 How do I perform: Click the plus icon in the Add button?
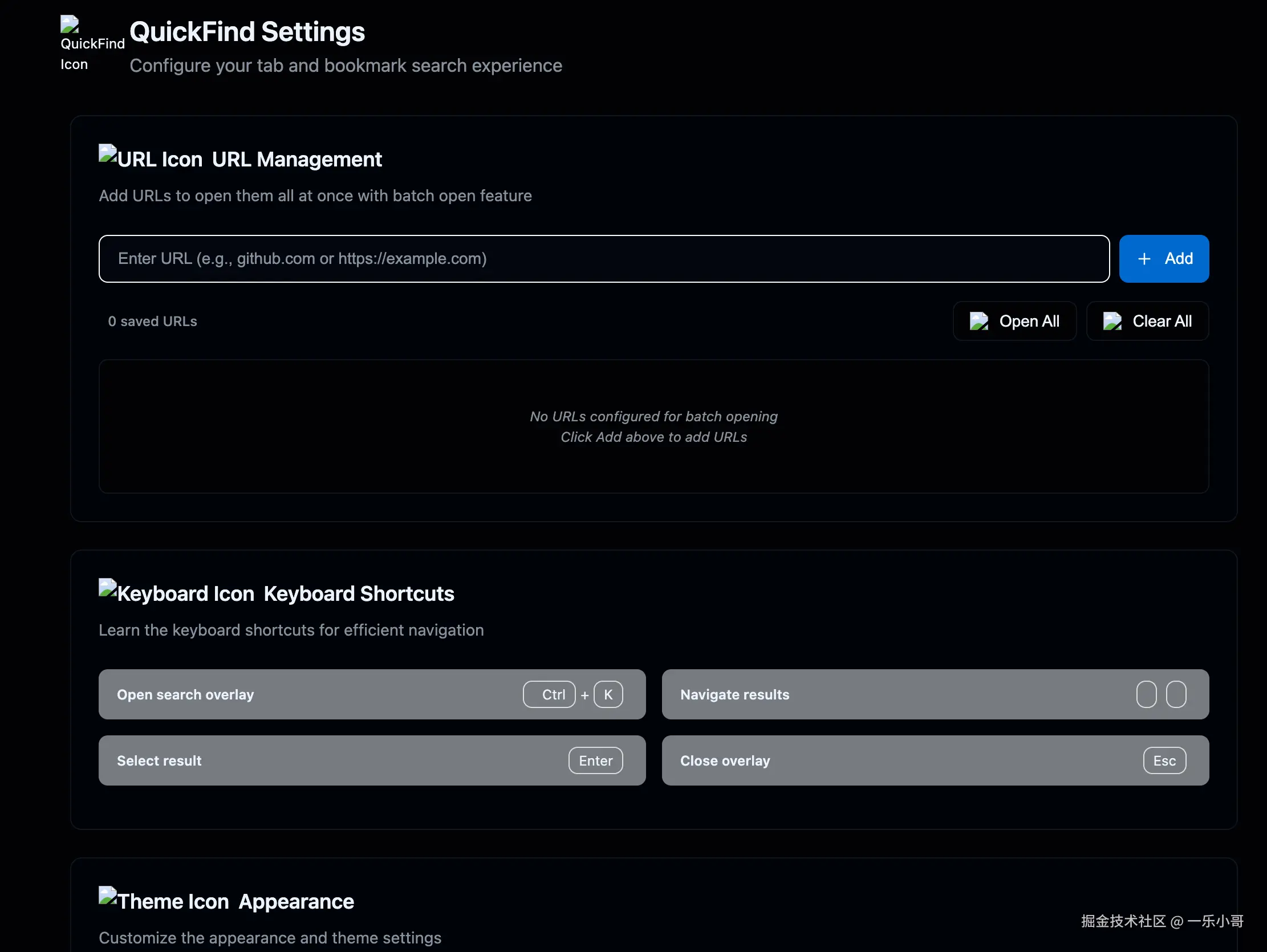(1144, 259)
